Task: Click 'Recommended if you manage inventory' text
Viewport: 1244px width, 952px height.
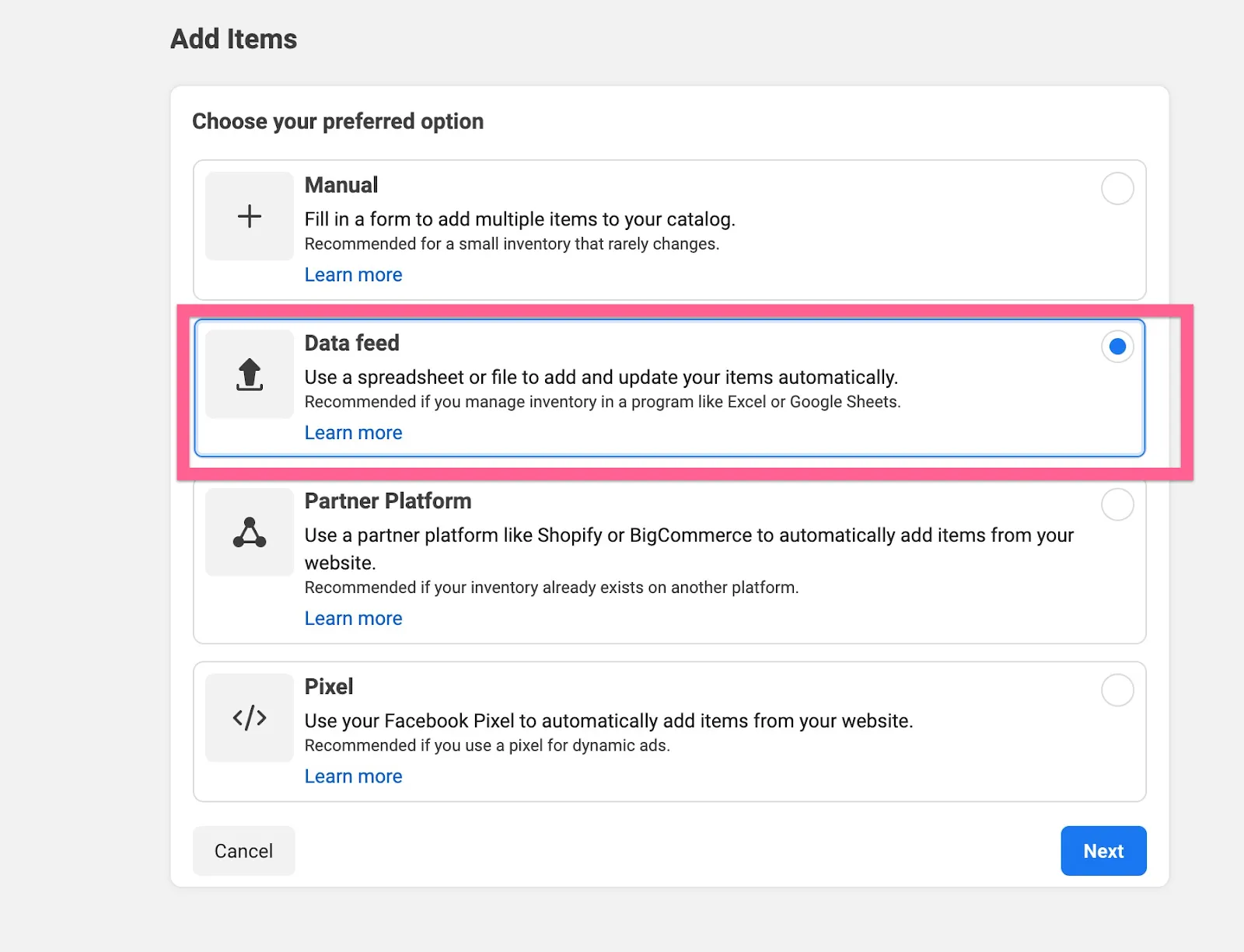Action: tap(603, 402)
